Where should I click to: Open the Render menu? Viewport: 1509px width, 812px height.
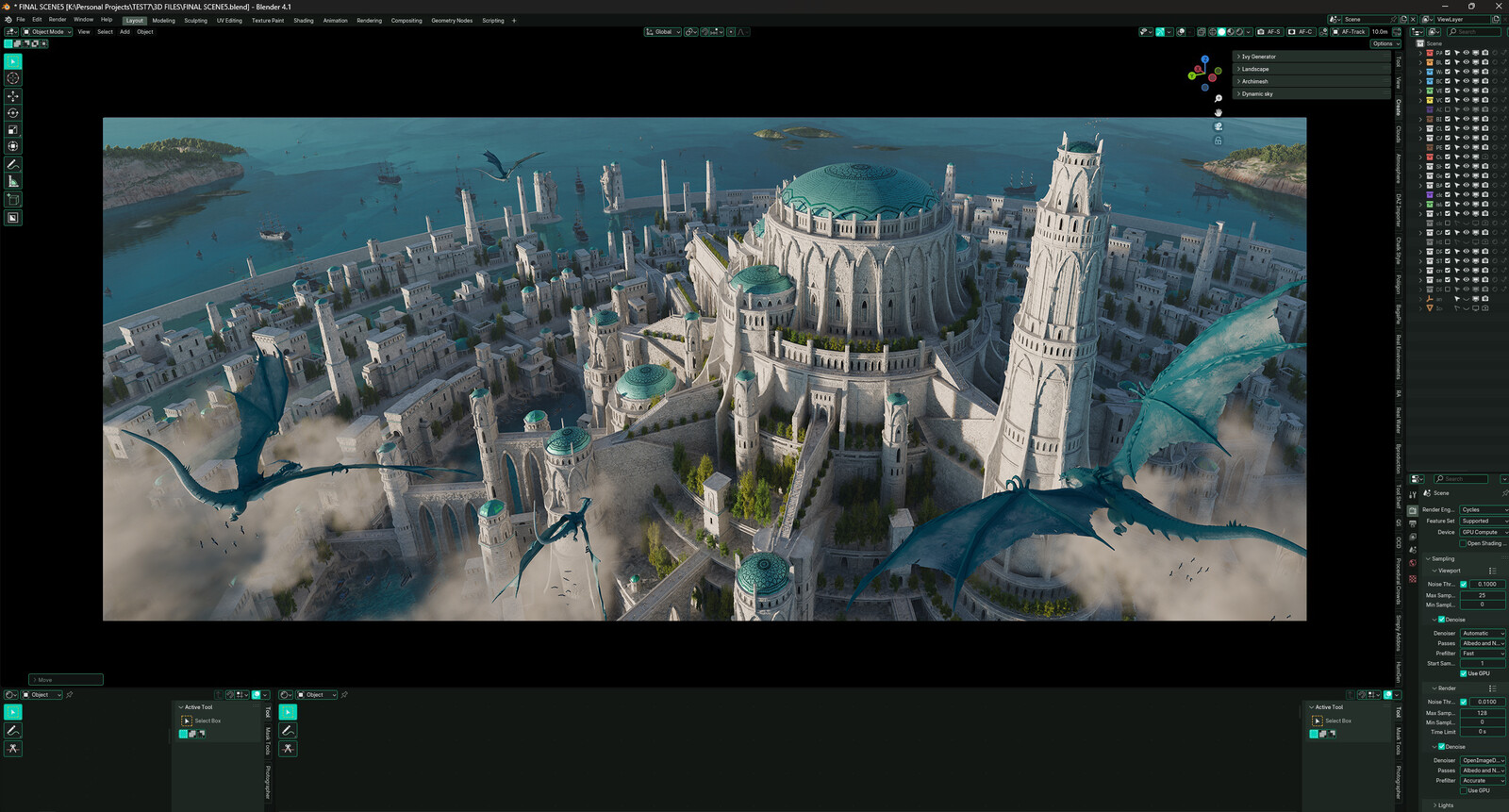(58, 19)
